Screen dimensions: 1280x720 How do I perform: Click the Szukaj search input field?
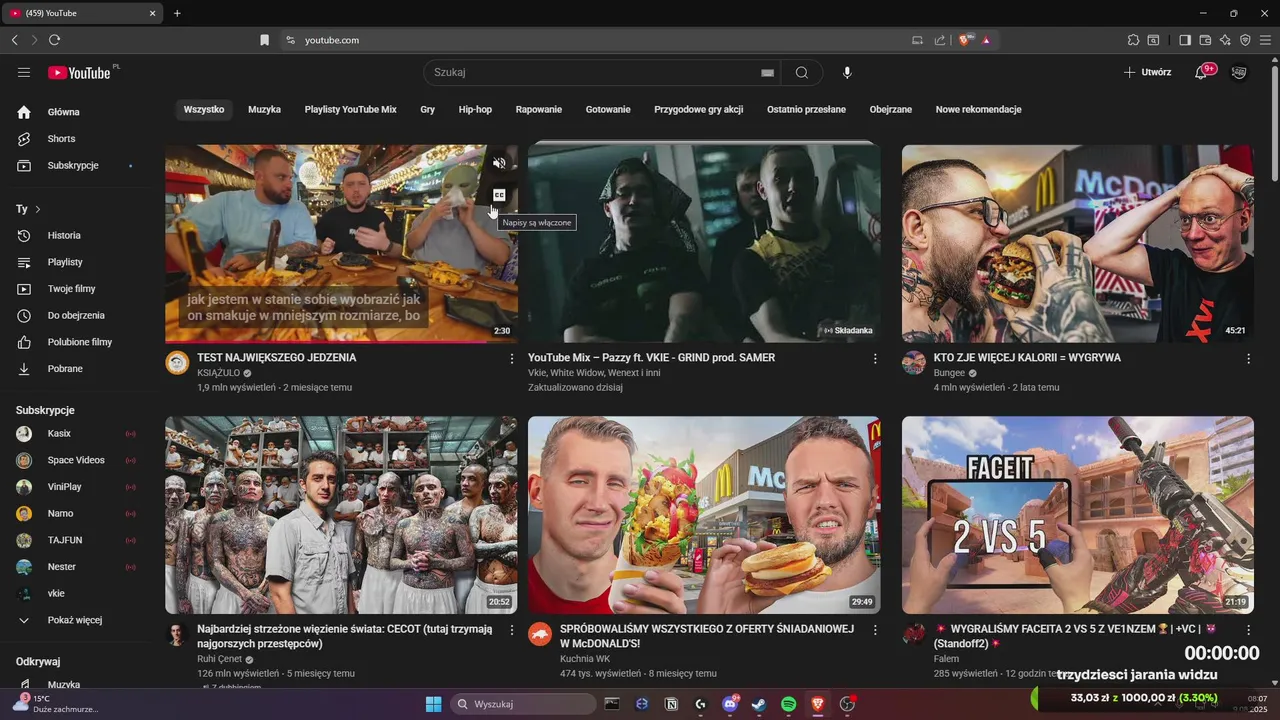595,72
